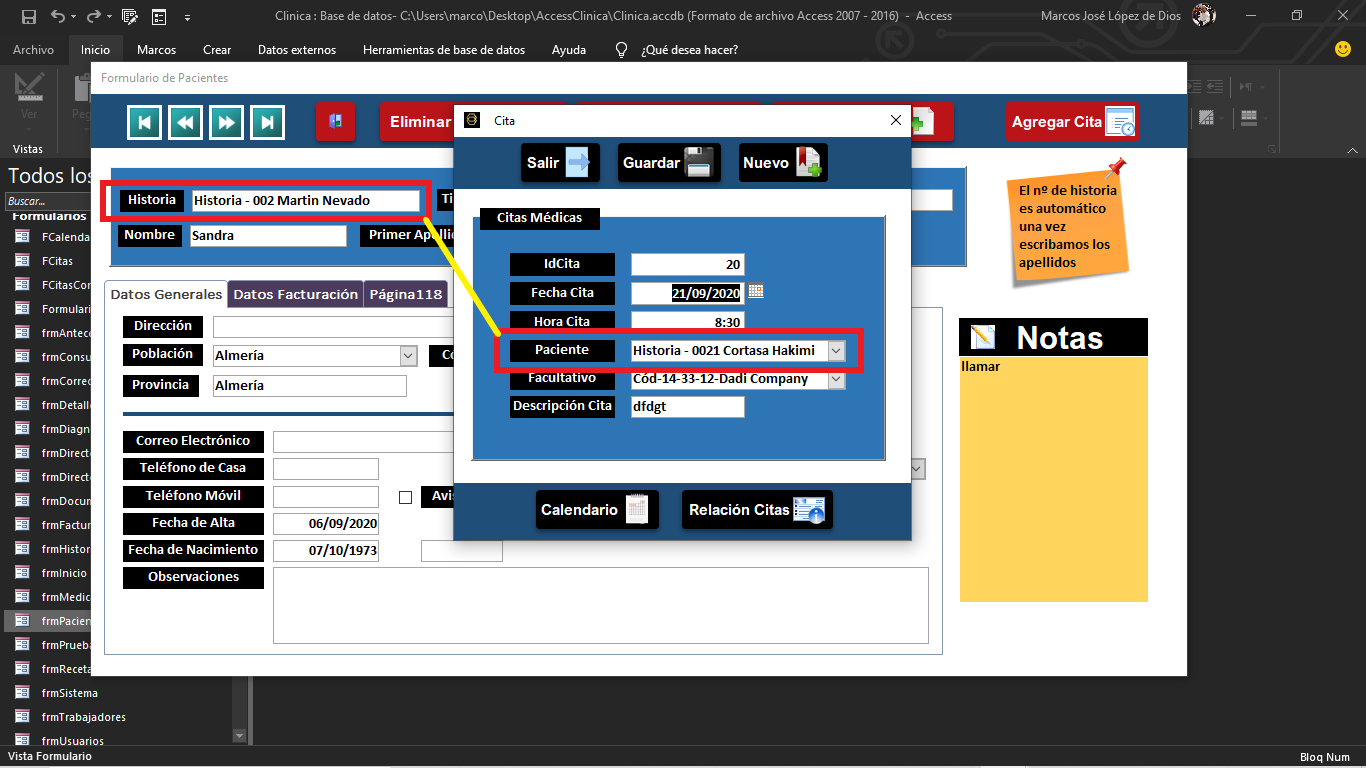The height and width of the screenshot is (768, 1366).
Task: Expand the Paciente combo box arrow
Action: click(x=836, y=351)
